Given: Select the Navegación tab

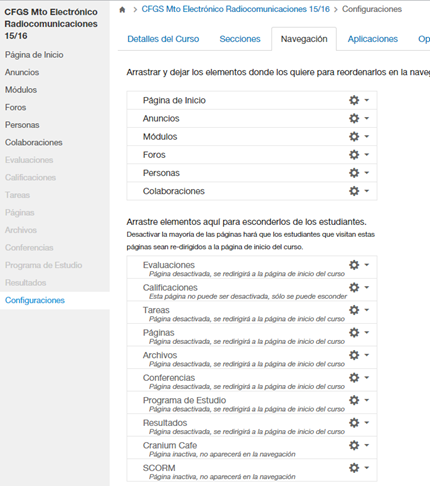Looking at the screenshot, I should coord(304,39).
